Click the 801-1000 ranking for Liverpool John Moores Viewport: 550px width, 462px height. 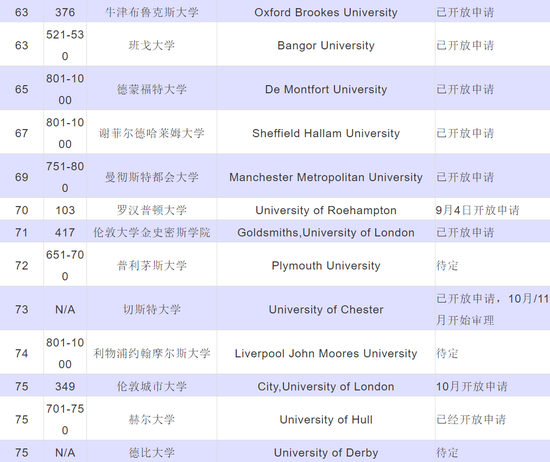tap(65, 353)
